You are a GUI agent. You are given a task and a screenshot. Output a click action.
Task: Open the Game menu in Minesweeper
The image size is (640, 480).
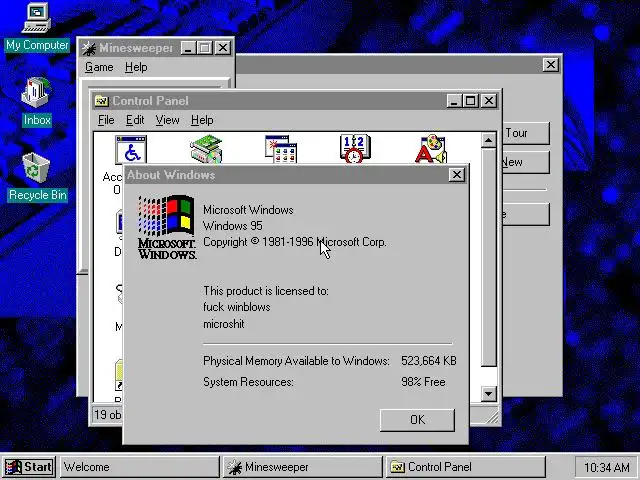click(99, 67)
